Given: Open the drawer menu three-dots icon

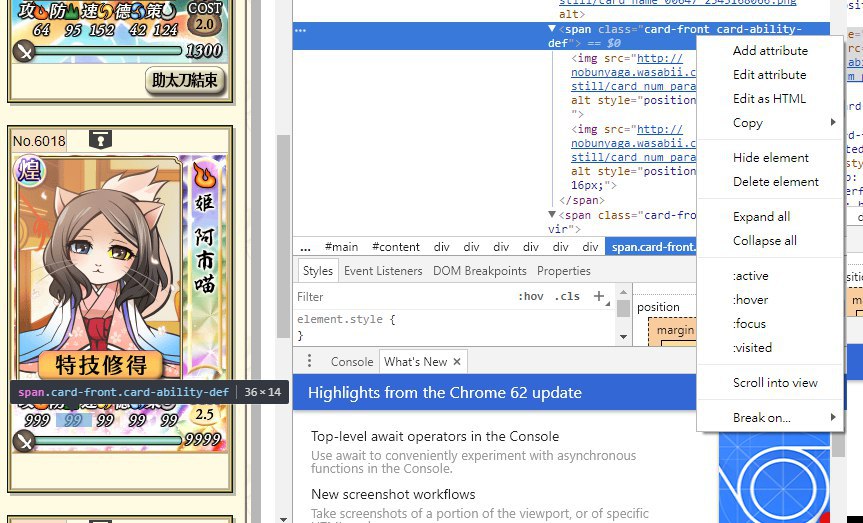Looking at the screenshot, I should (309, 361).
